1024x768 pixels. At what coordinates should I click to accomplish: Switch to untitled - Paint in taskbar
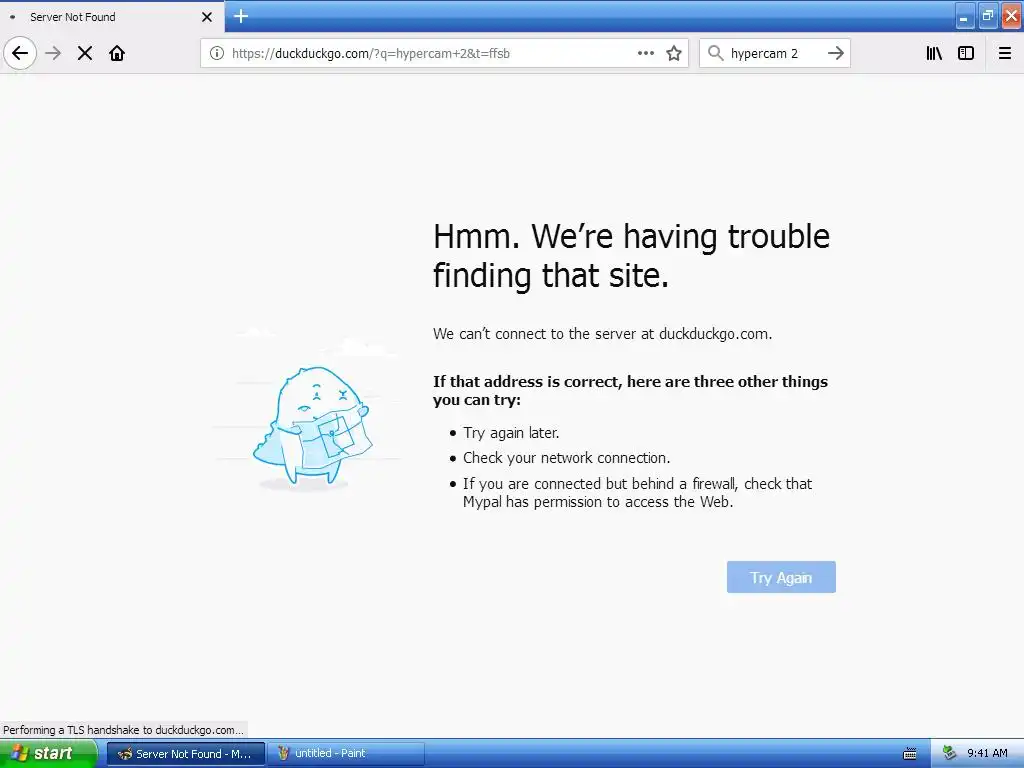pyautogui.click(x=346, y=754)
